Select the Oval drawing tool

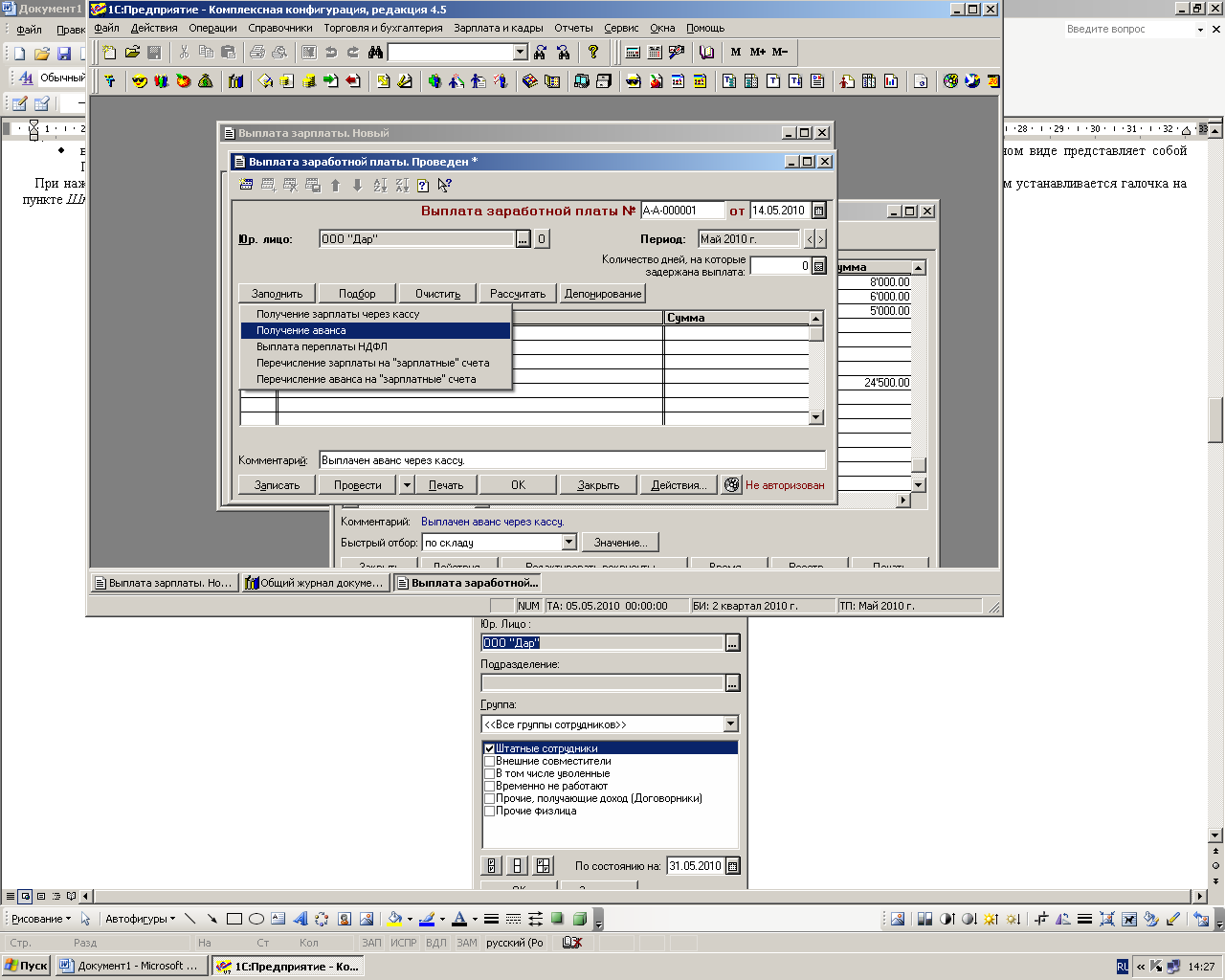(256, 919)
